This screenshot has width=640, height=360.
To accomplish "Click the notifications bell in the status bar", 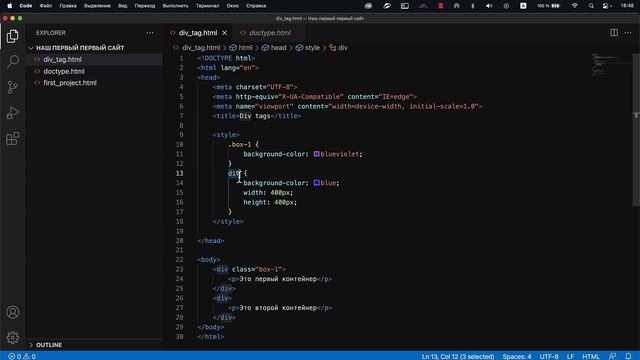I will point(628,356).
